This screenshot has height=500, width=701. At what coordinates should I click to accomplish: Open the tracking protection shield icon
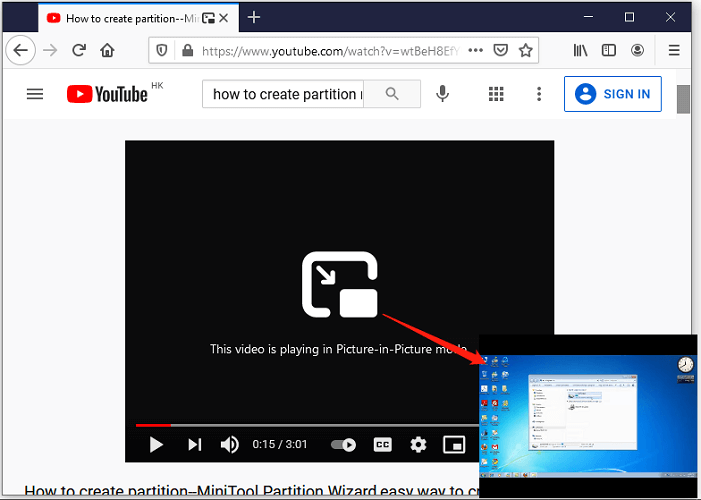click(162, 51)
